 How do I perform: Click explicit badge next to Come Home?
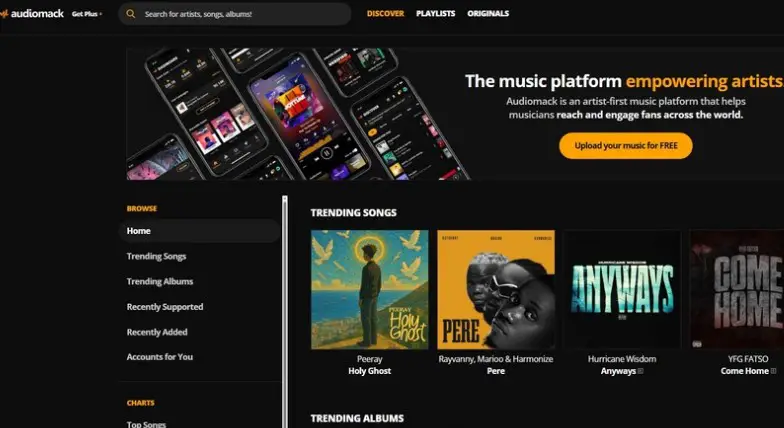(774, 371)
